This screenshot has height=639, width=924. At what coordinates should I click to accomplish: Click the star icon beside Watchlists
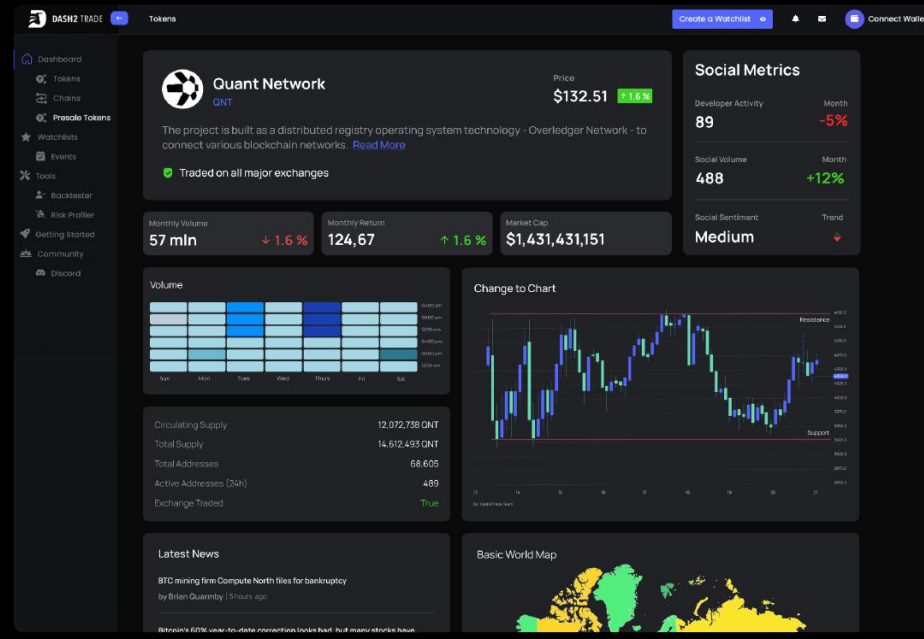point(26,137)
